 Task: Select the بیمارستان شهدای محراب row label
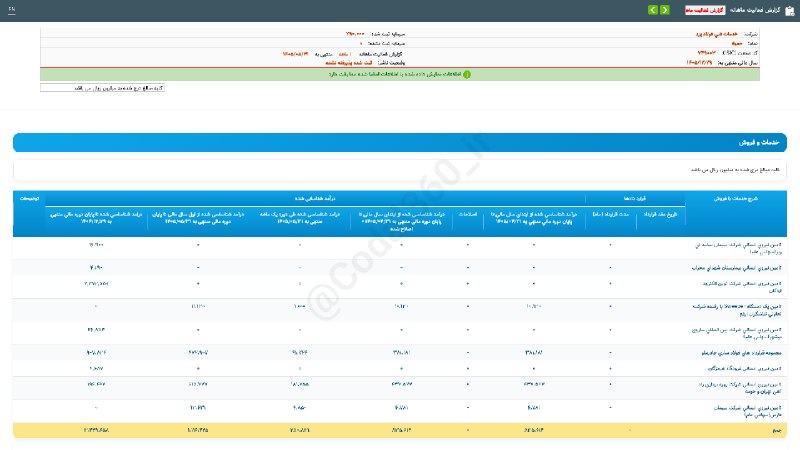736,268
